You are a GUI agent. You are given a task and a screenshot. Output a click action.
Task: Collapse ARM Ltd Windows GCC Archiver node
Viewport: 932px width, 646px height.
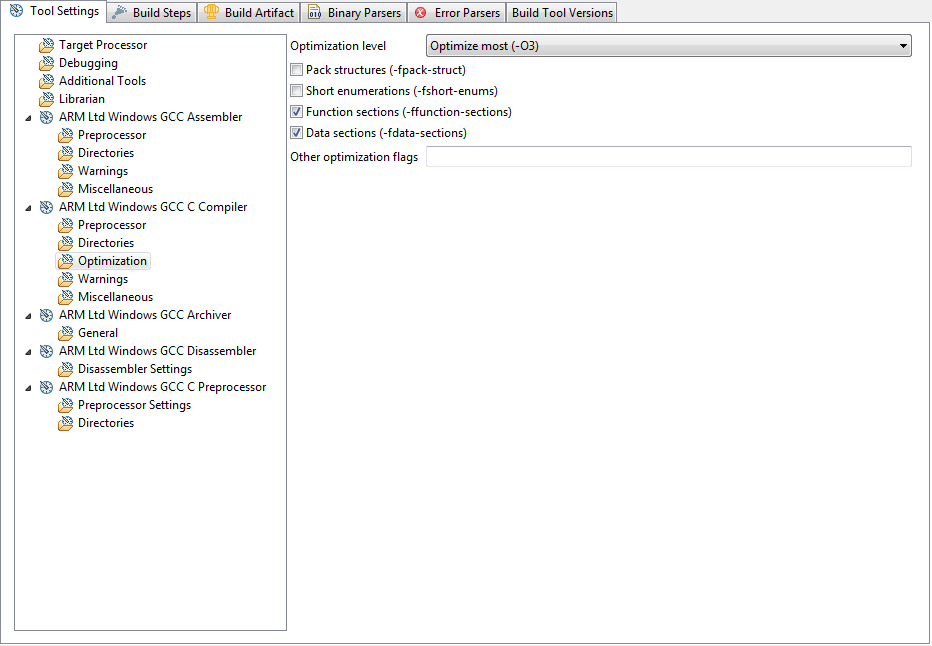point(28,316)
